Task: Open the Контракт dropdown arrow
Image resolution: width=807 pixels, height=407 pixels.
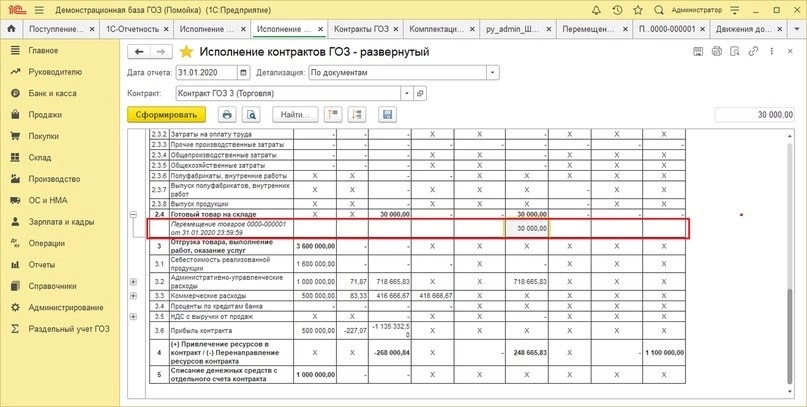Action: coord(407,94)
